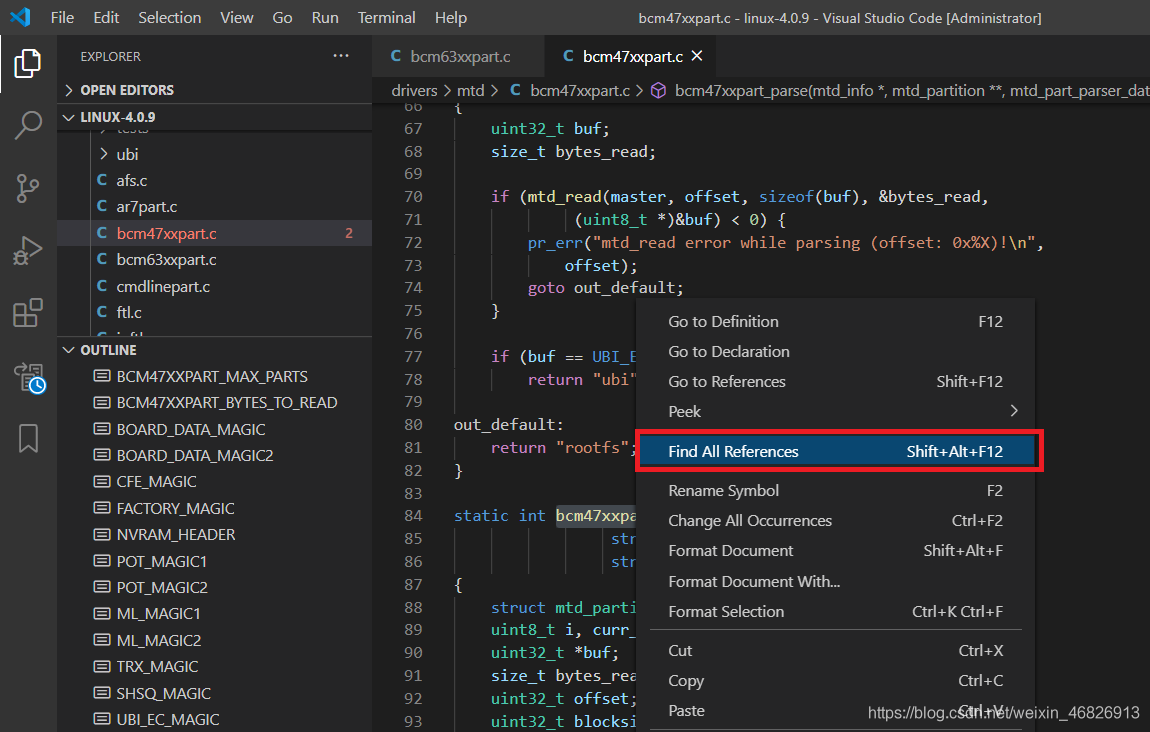Click constant icon beside NVRAM_HEADER
The height and width of the screenshot is (732, 1150).
[x=102, y=534]
